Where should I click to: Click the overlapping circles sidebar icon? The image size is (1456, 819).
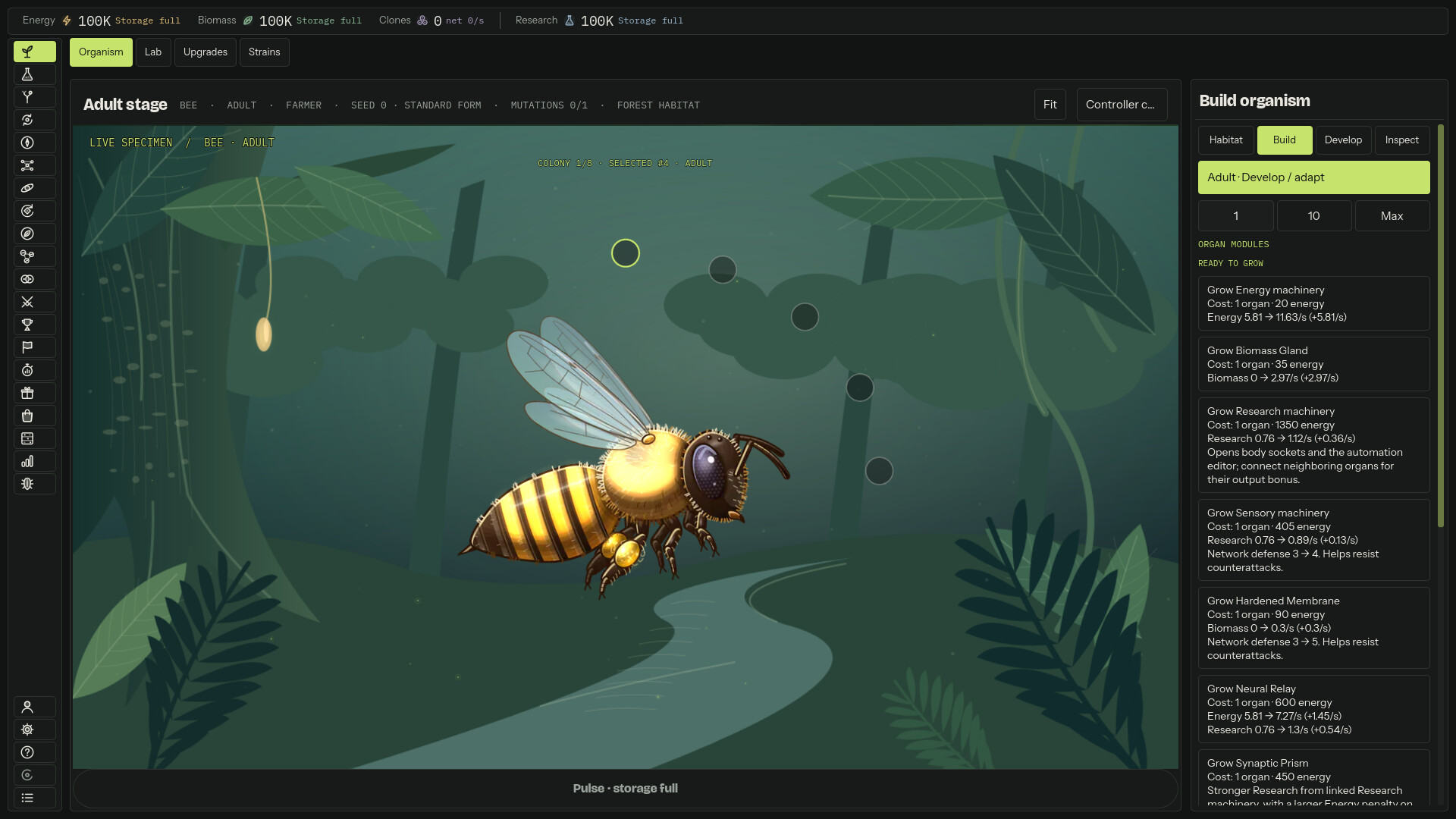(34, 279)
